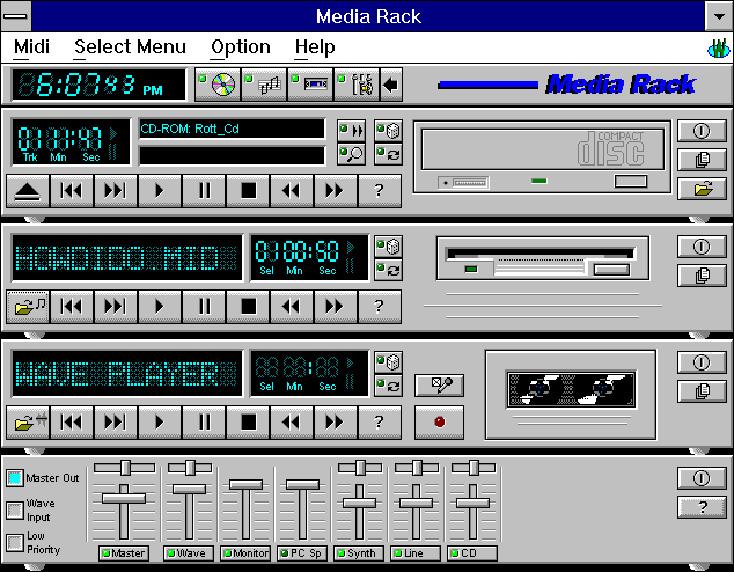Click CD player power button

[x=701, y=131]
